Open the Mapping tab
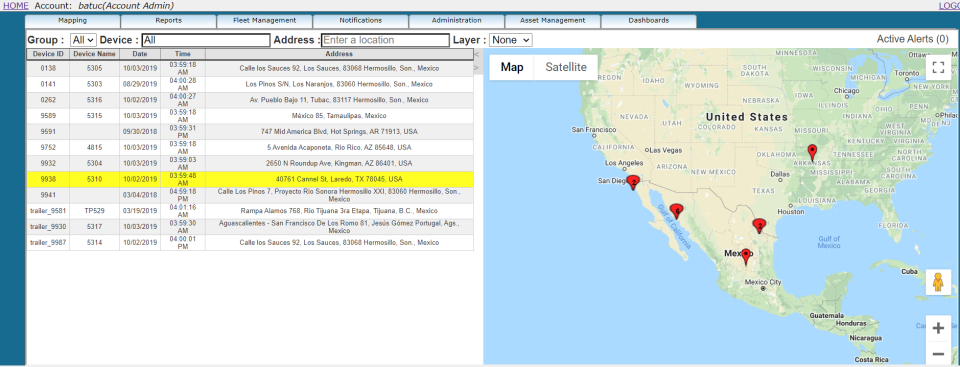Viewport: 960px width, 367px height. (72, 21)
